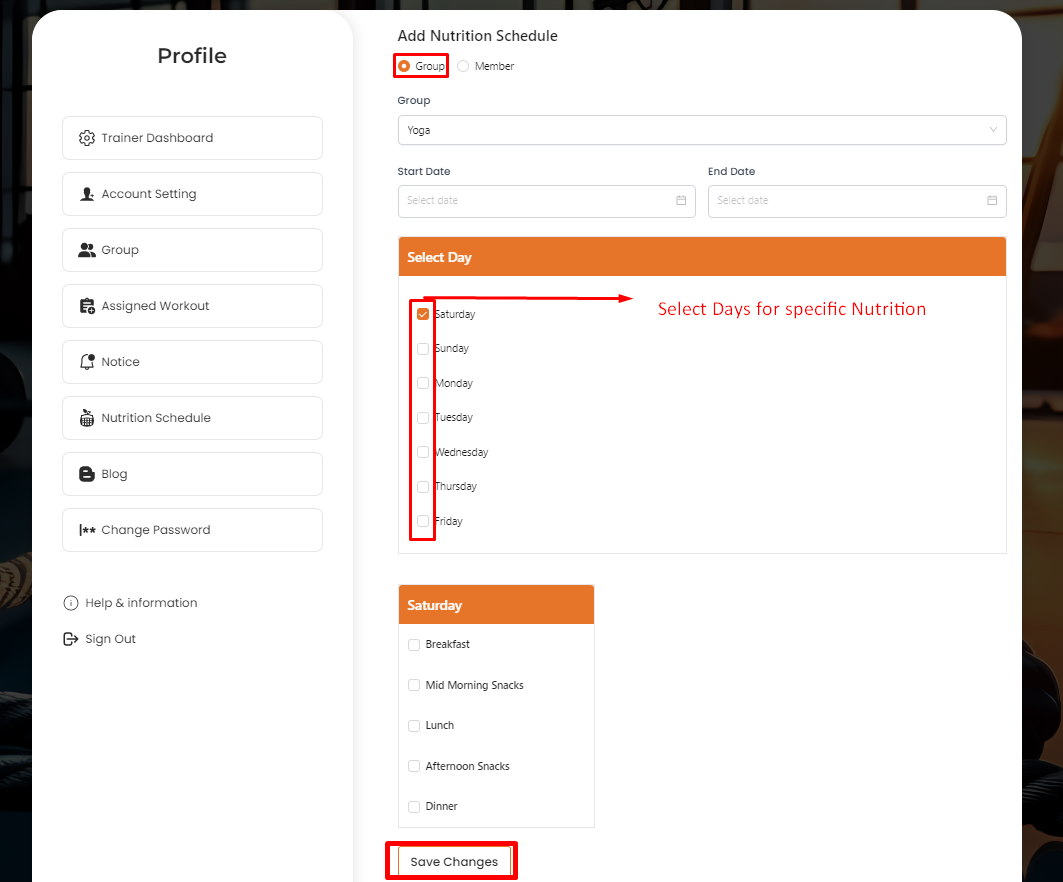Viewport: 1063px width, 882px height.
Task: Check the Monday day checkbox
Action: click(423, 383)
